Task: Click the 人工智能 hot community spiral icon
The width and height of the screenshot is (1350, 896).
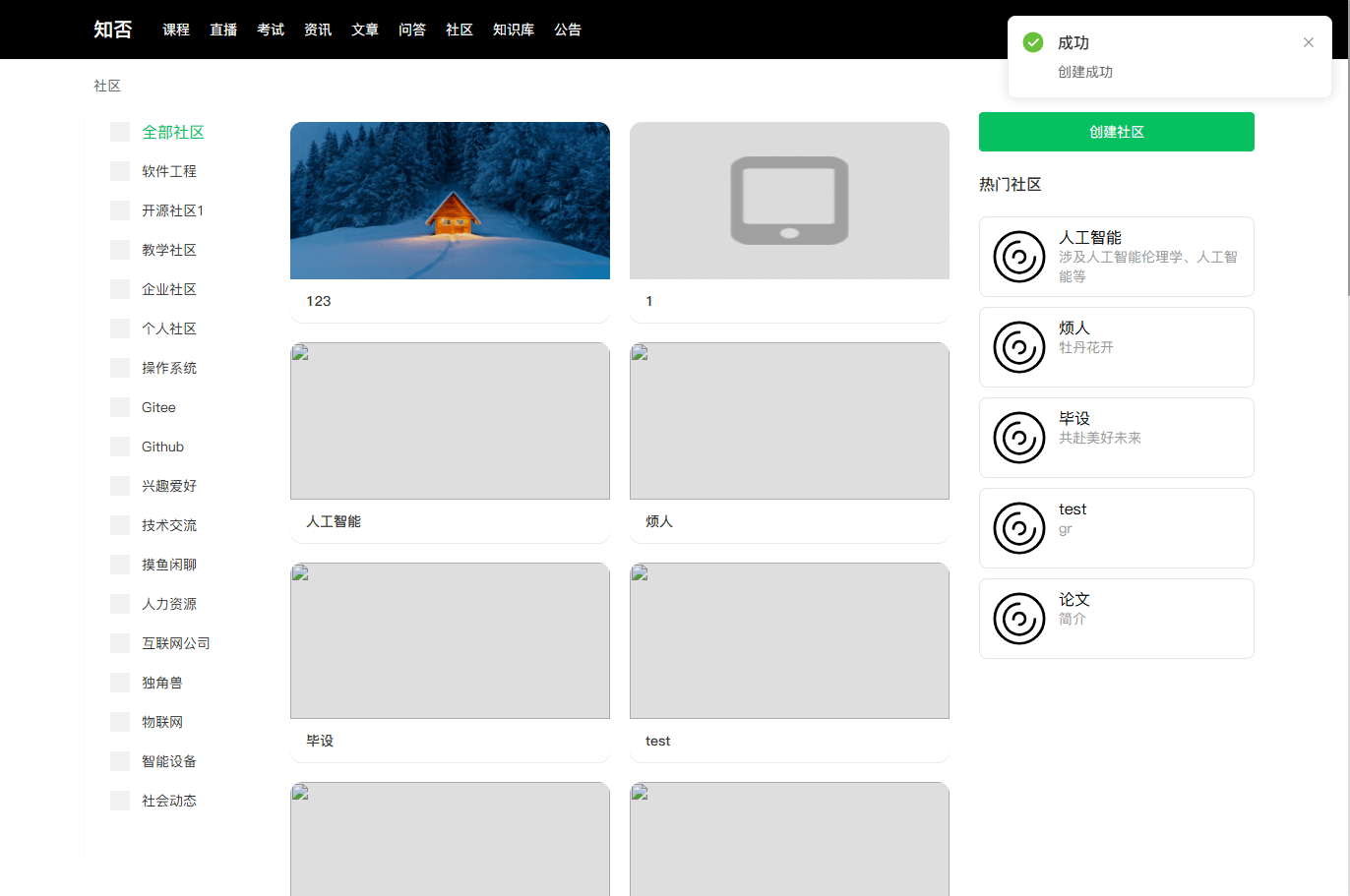Action: (1018, 257)
